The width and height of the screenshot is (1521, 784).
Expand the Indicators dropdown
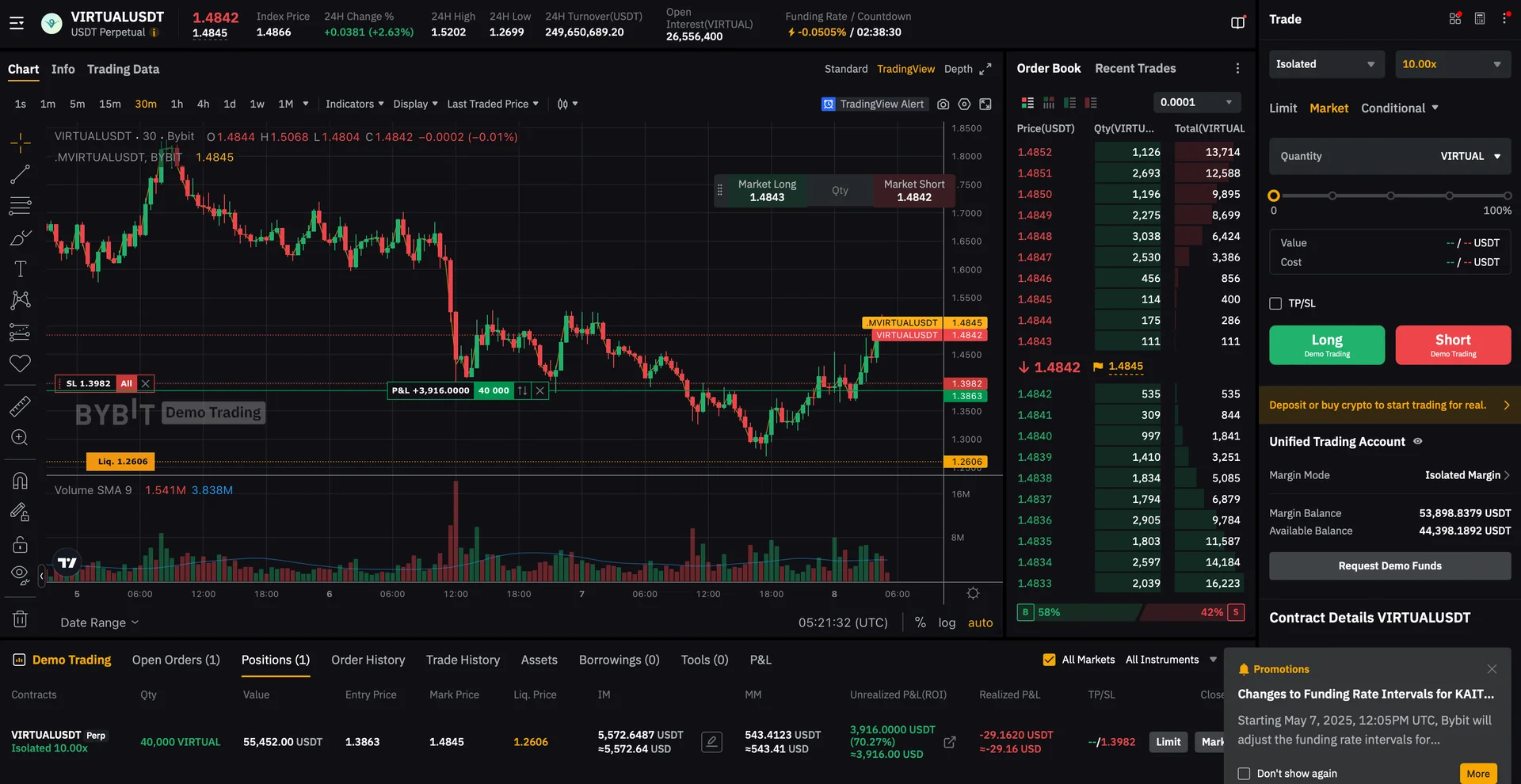click(x=354, y=104)
